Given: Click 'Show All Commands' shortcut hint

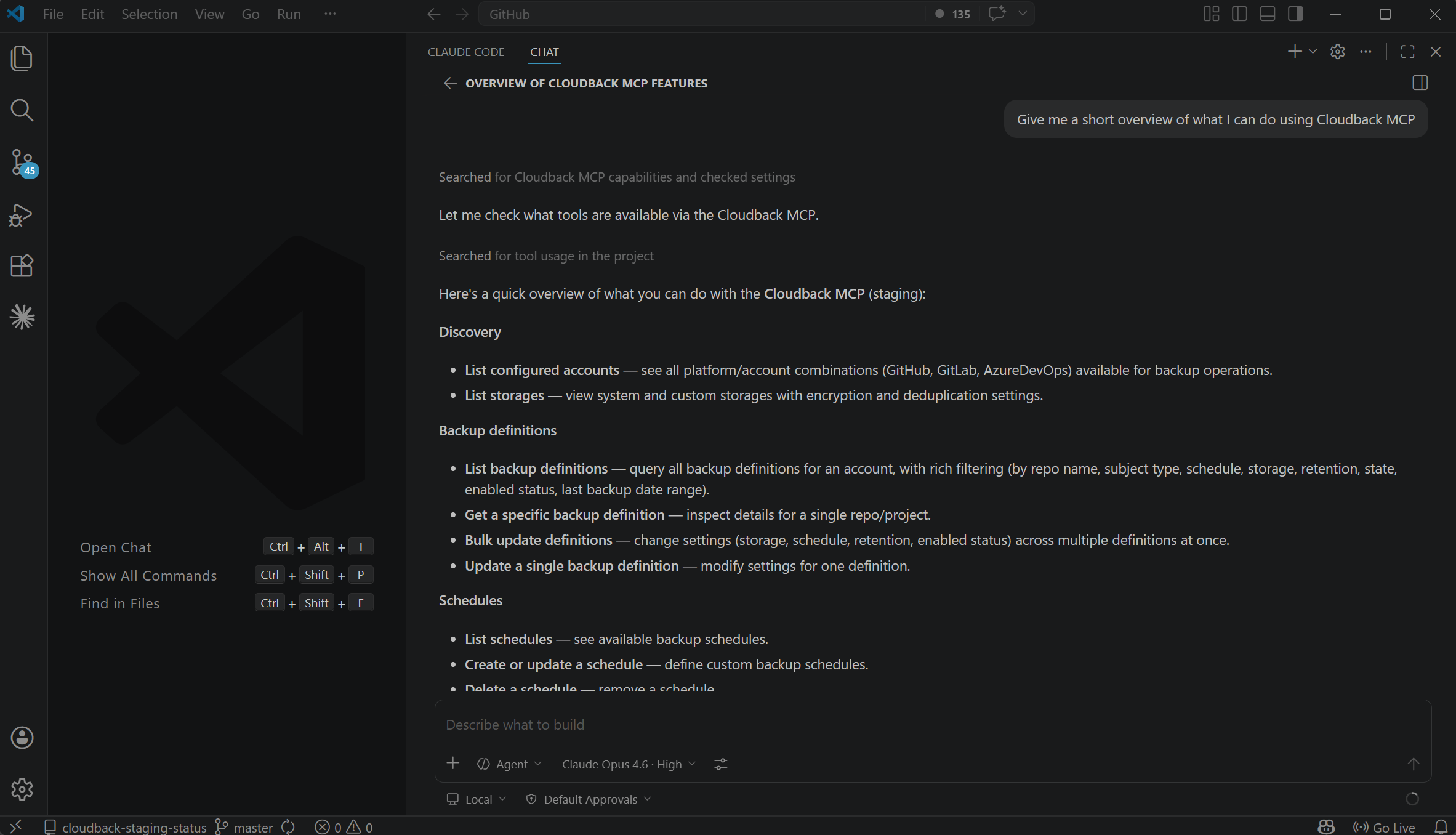Looking at the screenshot, I should pyautogui.click(x=148, y=575).
